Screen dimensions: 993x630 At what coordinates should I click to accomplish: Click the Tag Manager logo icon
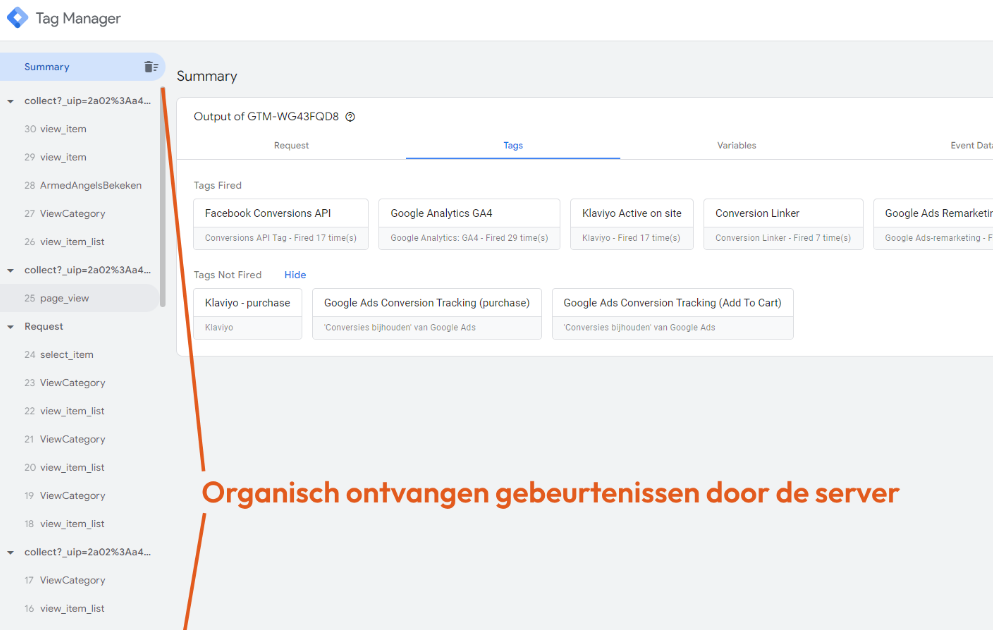pos(17,18)
